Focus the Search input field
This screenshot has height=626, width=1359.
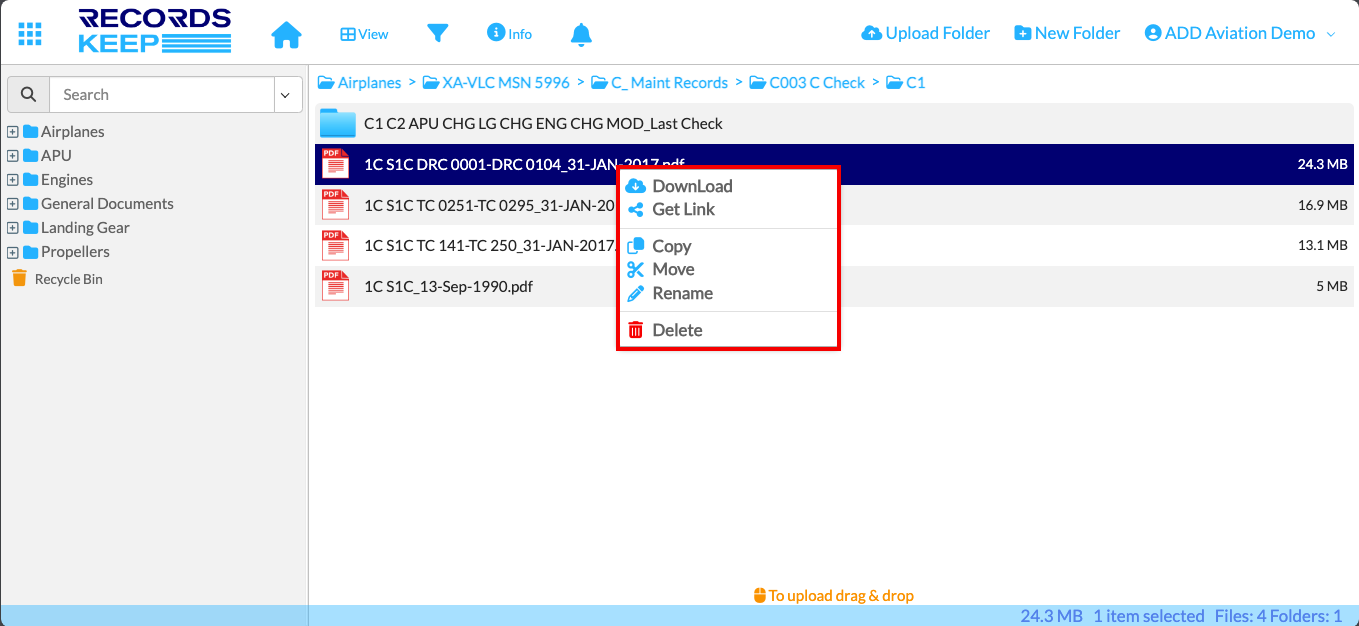pos(160,95)
